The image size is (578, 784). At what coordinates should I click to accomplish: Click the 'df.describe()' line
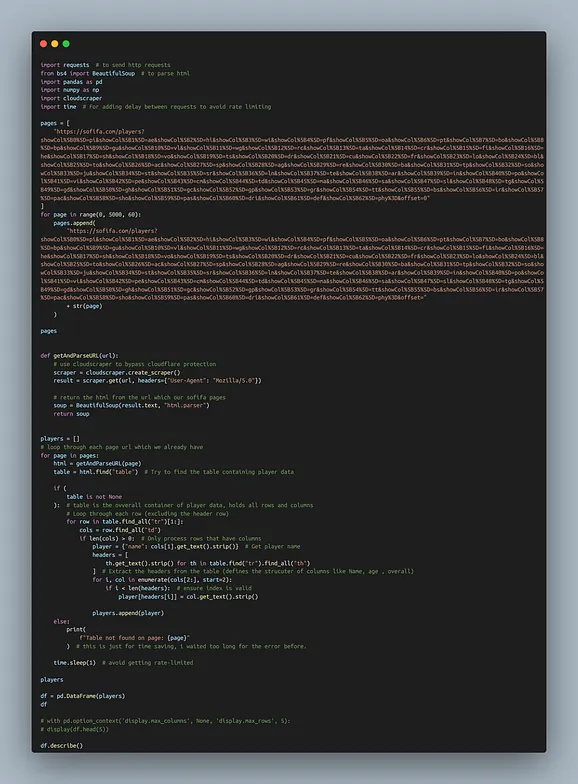coord(62,746)
